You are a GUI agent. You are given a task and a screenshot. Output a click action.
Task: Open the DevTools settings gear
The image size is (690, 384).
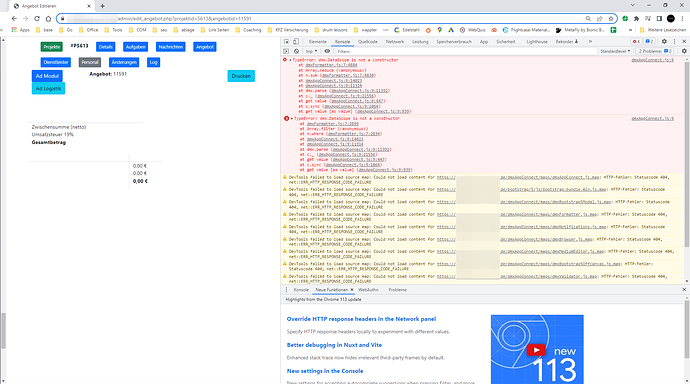(664, 41)
